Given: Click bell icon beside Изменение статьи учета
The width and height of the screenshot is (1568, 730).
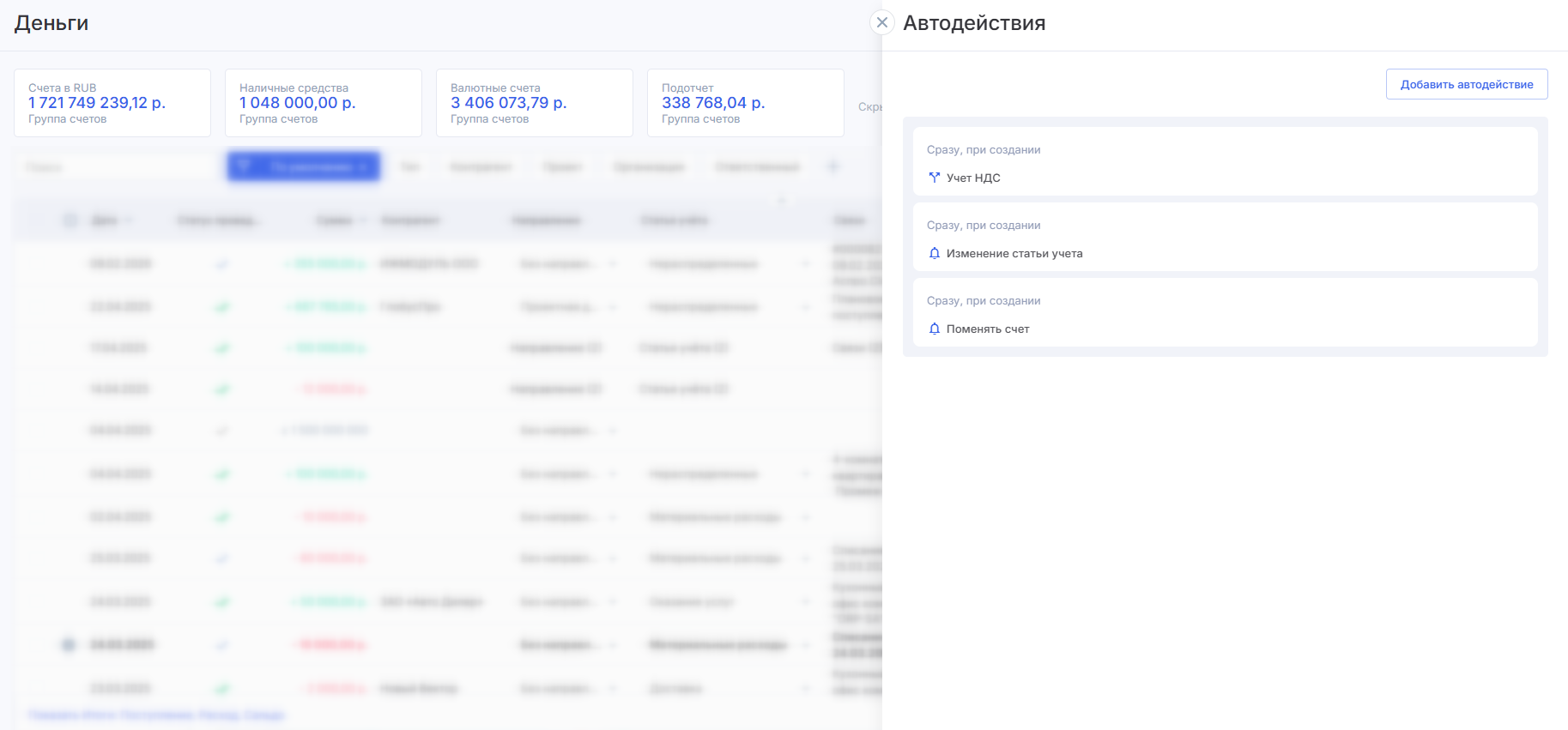Looking at the screenshot, I should pos(935,253).
